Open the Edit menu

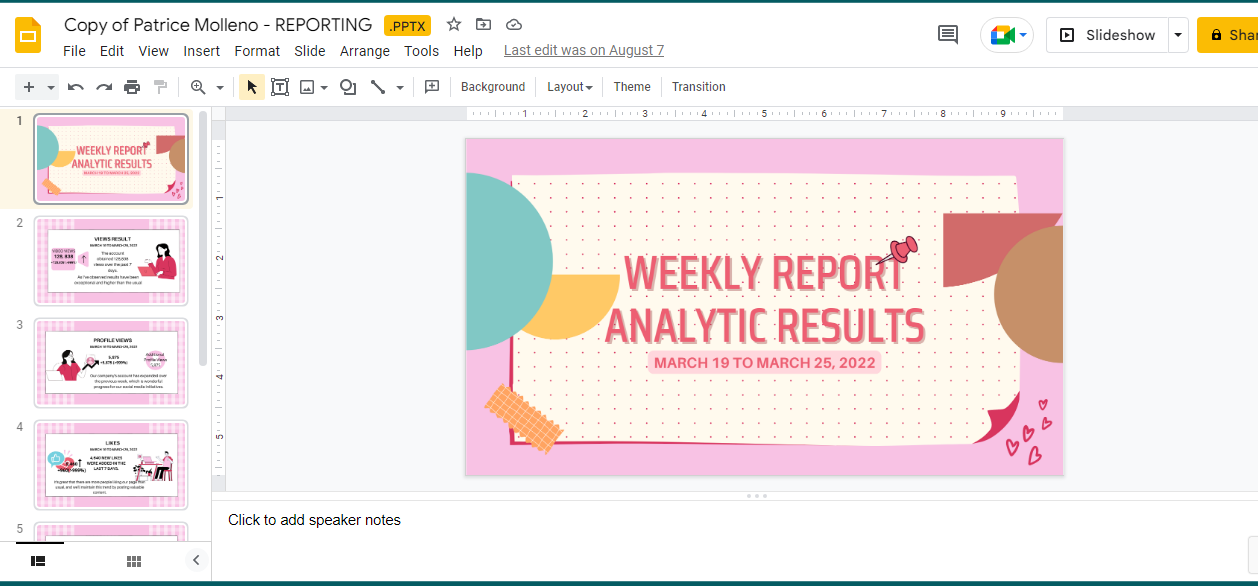coord(112,51)
